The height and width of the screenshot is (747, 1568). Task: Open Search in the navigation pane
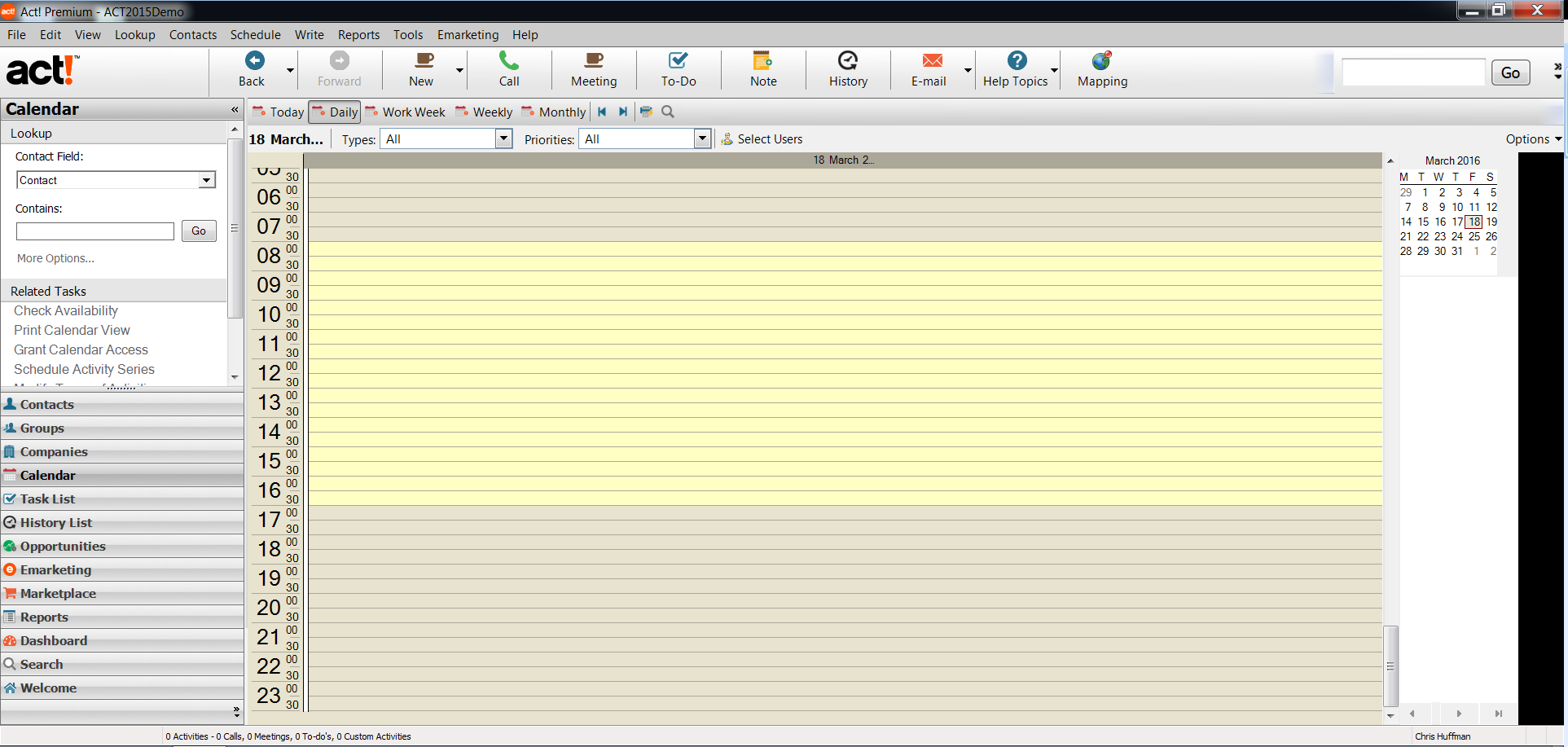(x=122, y=664)
